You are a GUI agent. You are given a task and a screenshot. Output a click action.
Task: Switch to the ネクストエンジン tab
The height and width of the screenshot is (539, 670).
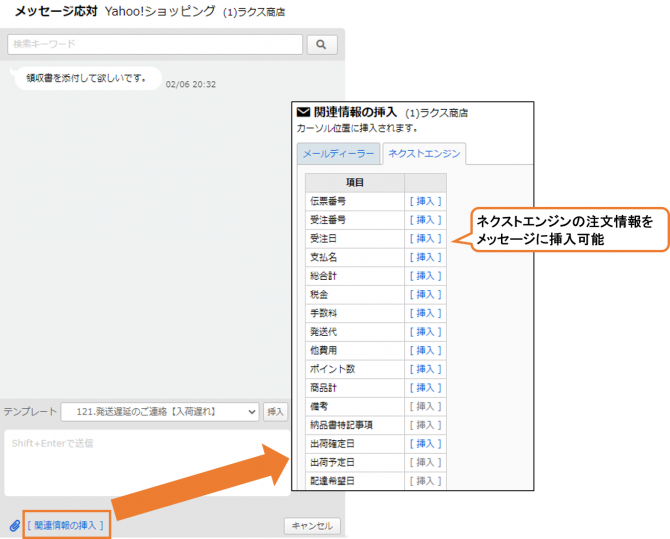[x=424, y=153]
